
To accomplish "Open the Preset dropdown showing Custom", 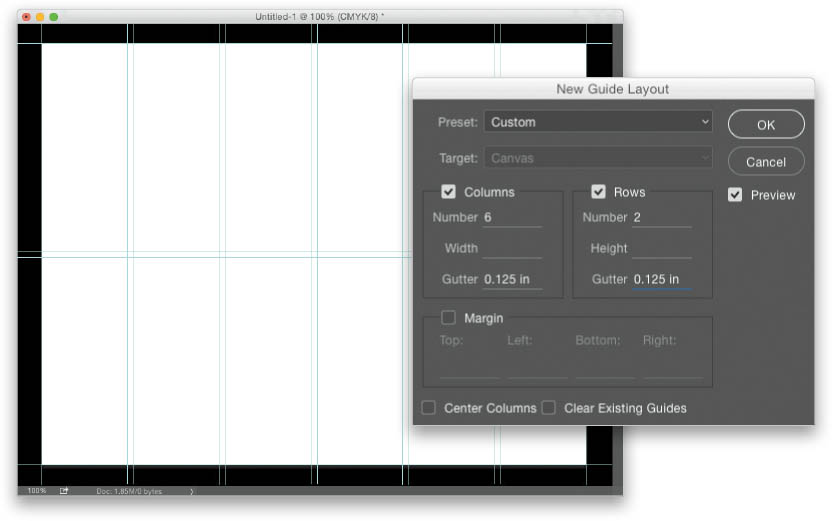I will pos(598,122).
